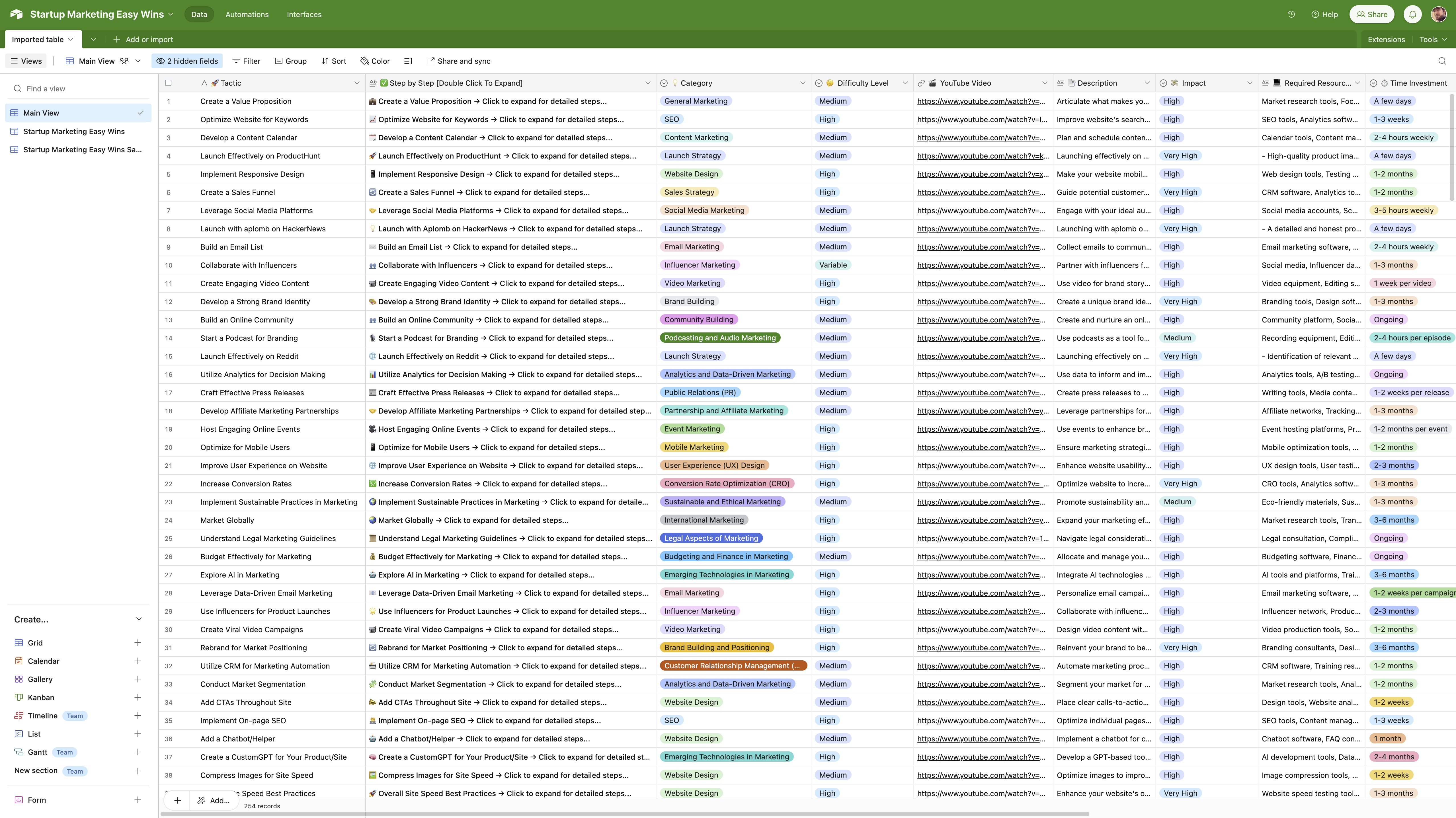This screenshot has width=1456, height=818.
Task: Open Share and sync
Action: click(x=458, y=61)
